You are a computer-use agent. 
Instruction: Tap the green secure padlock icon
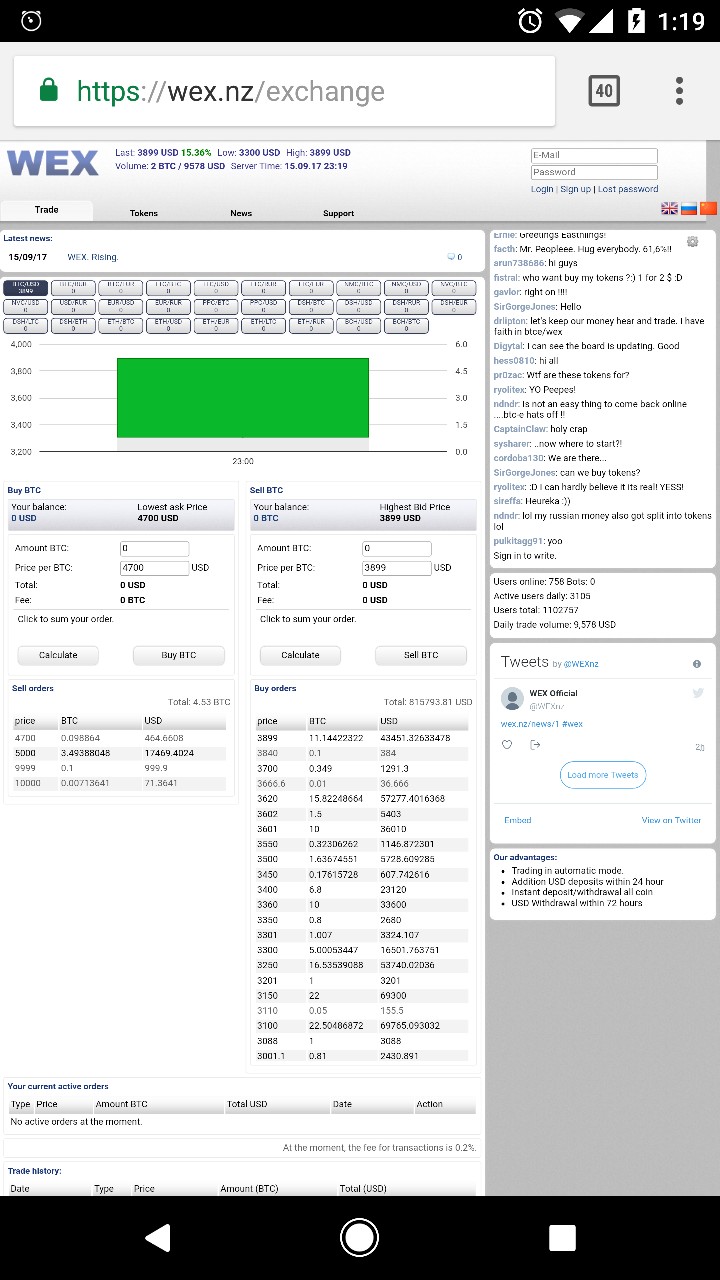point(48,91)
